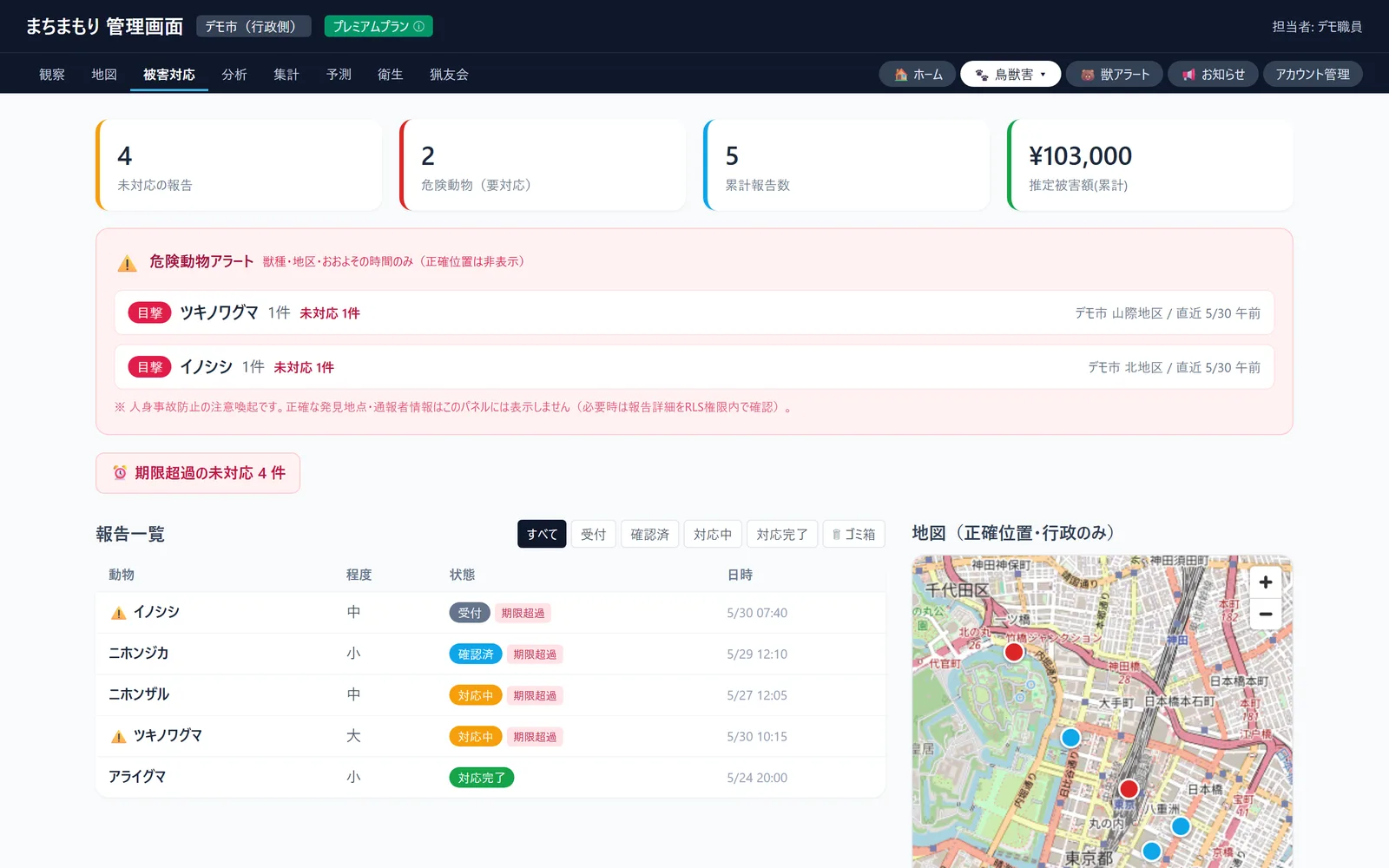This screenshot has height=868, width=1389.
Task: Open the アライグマ report row
Action: pos(490,777)
